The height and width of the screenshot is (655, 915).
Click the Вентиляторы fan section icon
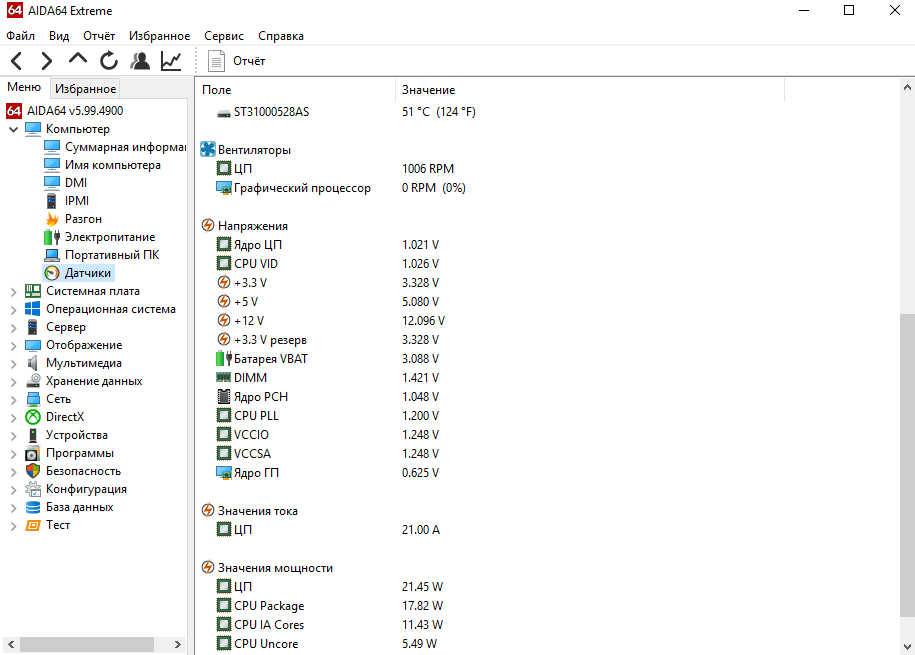tap(208, 149)
